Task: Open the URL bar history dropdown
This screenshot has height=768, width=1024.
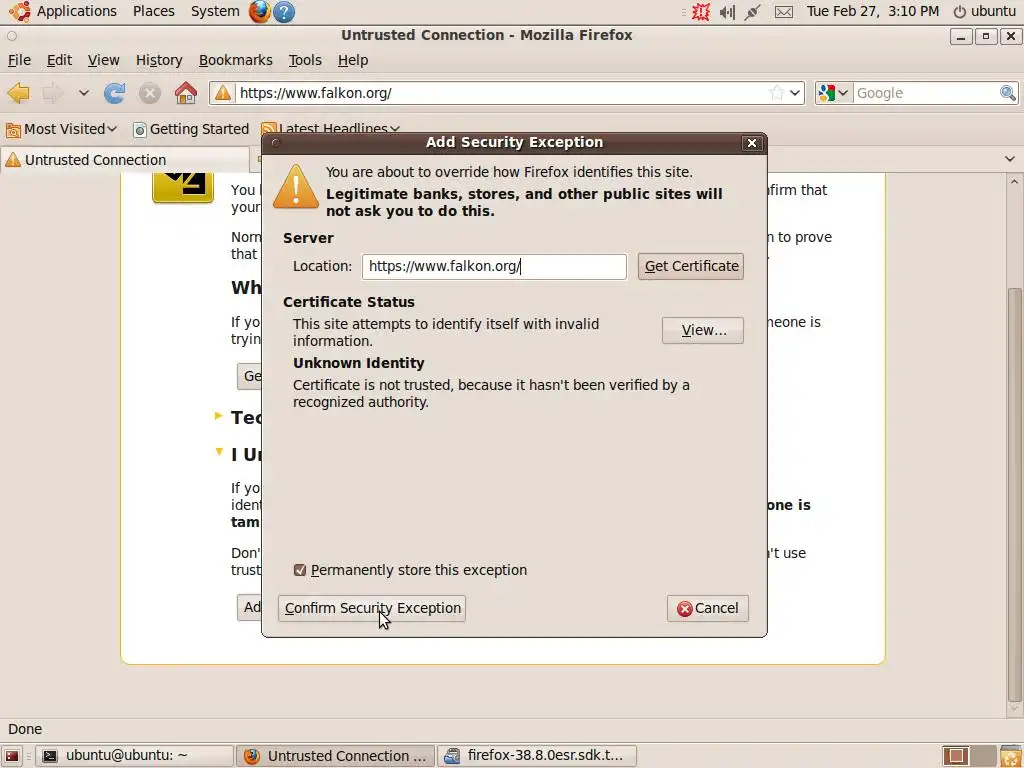Action: click(x=795, y=93)
